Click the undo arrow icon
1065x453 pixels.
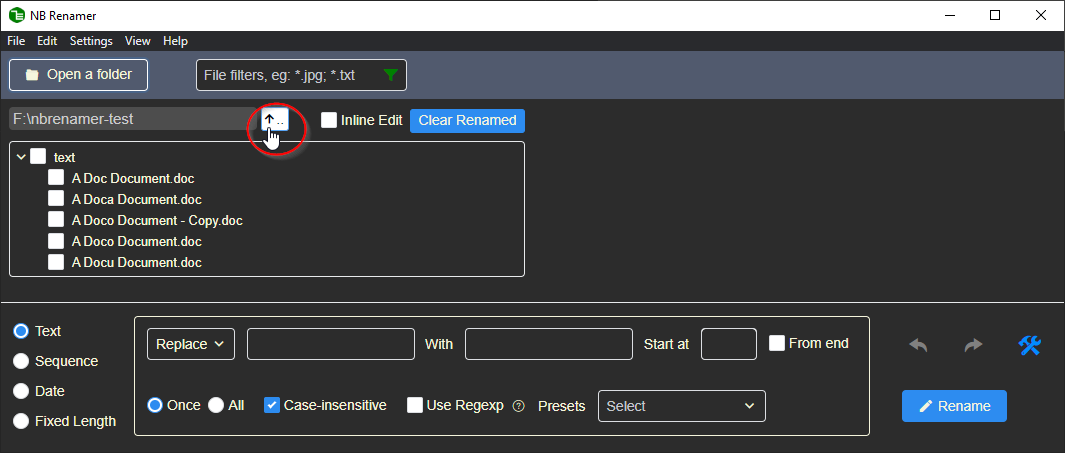click(x=918, y=345)
